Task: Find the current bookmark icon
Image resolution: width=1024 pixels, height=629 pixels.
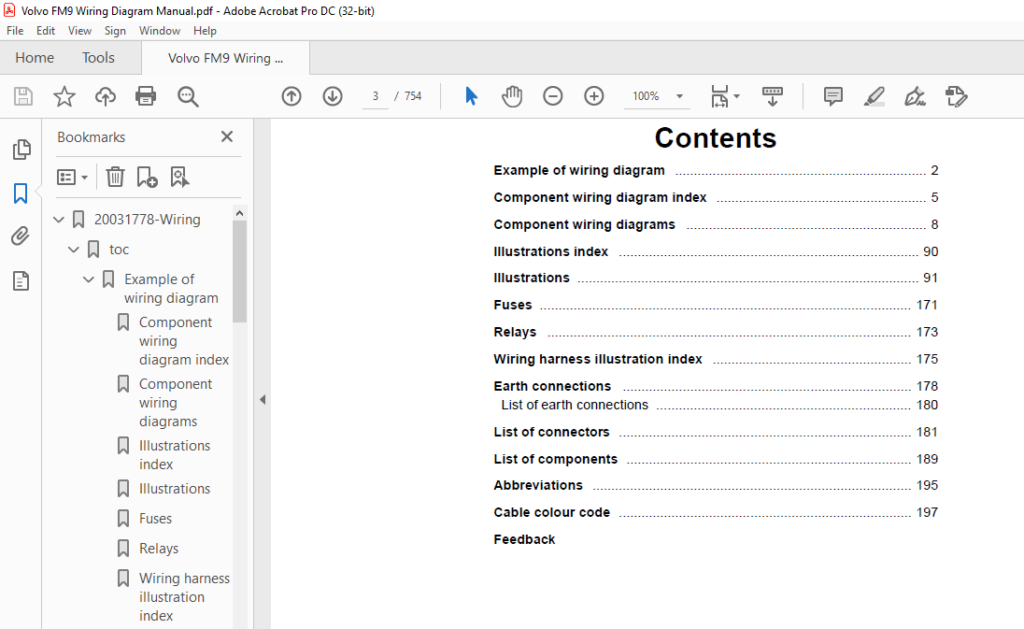Action: [x=179, y=177]
